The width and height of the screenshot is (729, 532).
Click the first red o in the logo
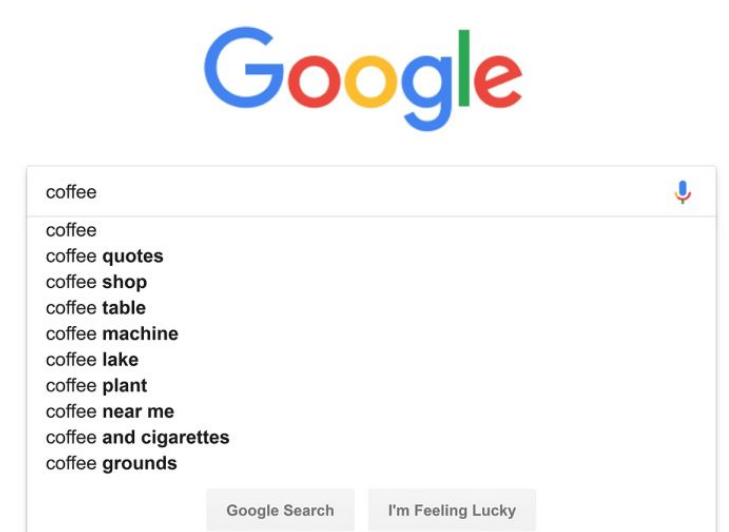tap(314, 81)
